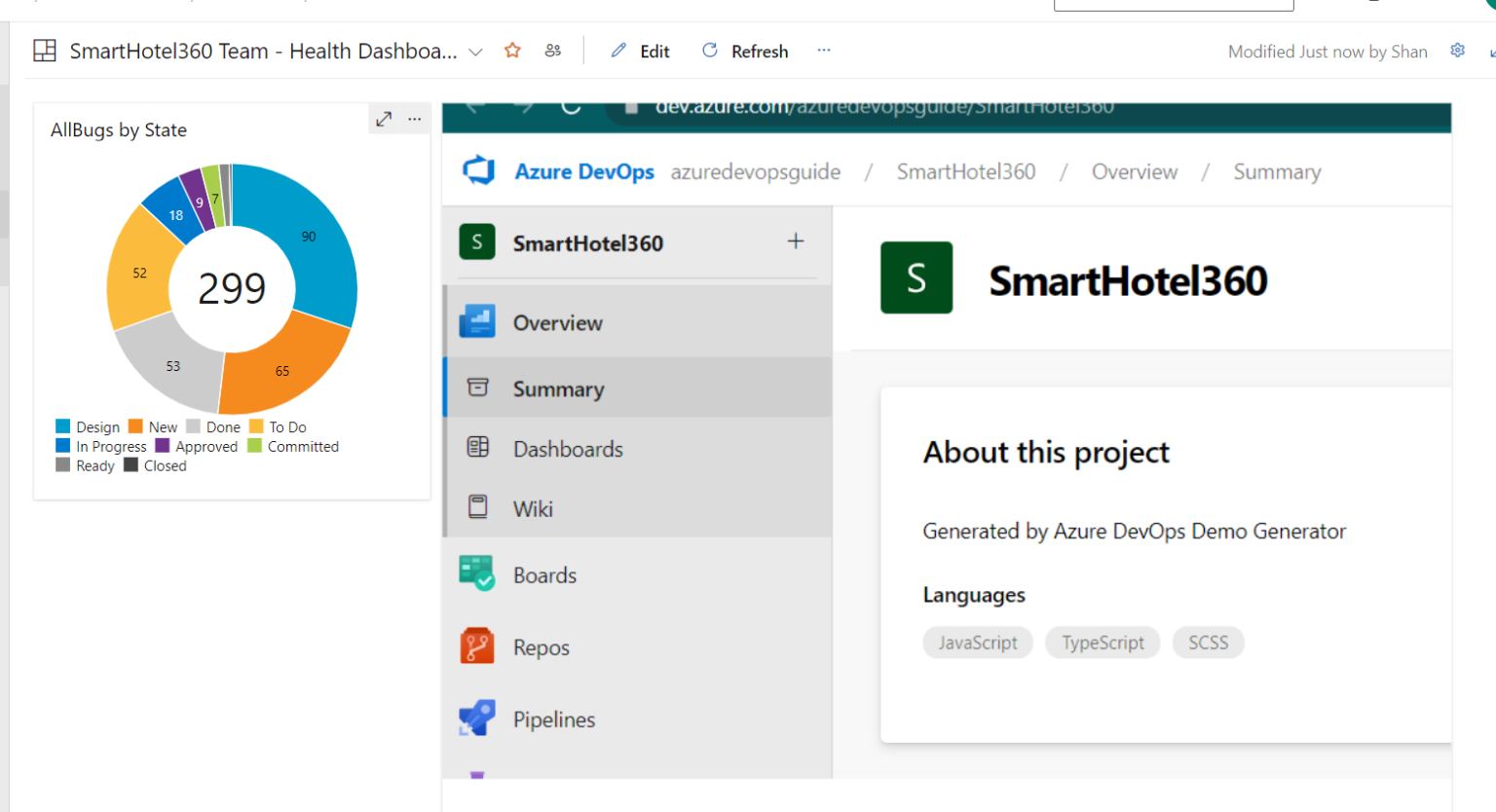Screen dimensions: 1496x812
Task: Expand the dashboard selector dropdown chevron
Action: click(x=475, y=52)
